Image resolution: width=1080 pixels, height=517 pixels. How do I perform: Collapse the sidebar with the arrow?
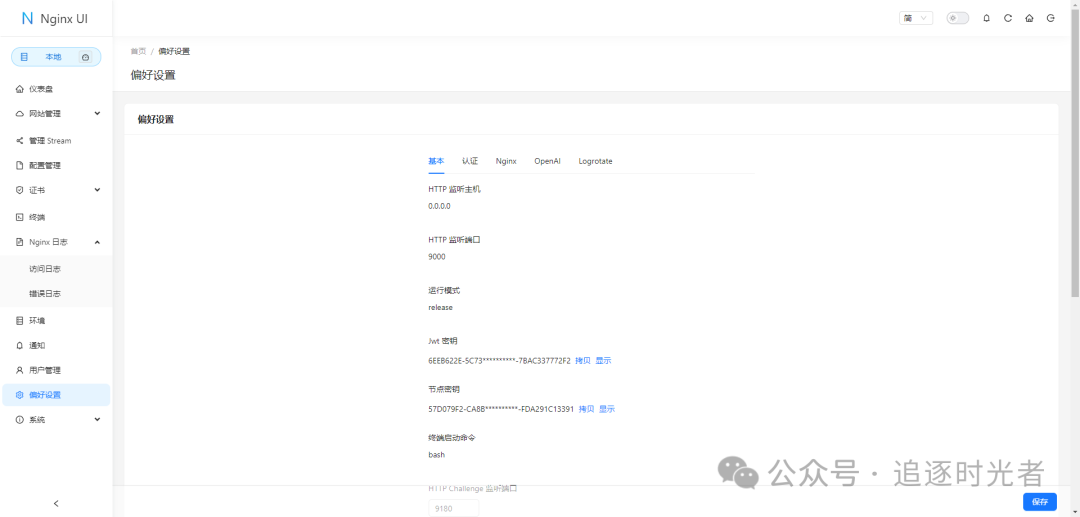(x=56, y=503)
